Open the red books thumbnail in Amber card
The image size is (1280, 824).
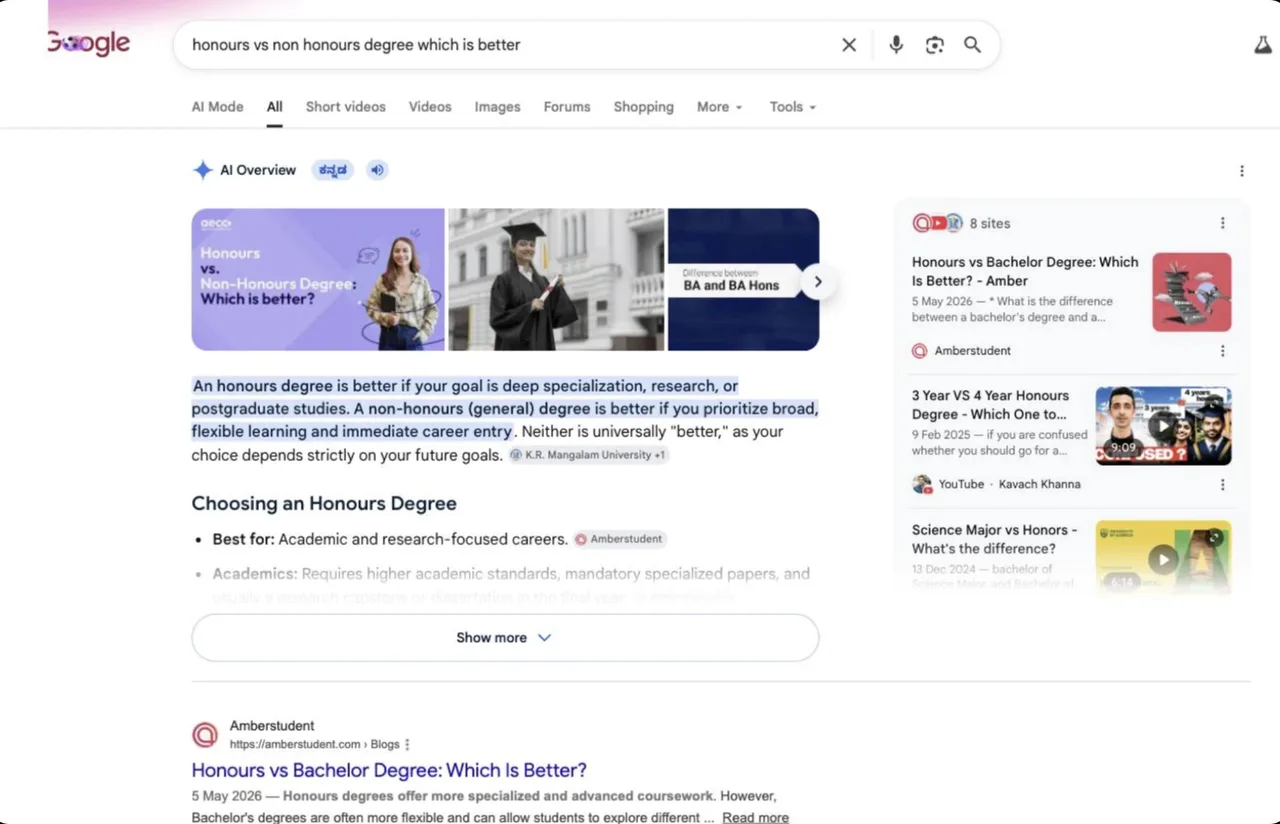[x=1192, y=292]
